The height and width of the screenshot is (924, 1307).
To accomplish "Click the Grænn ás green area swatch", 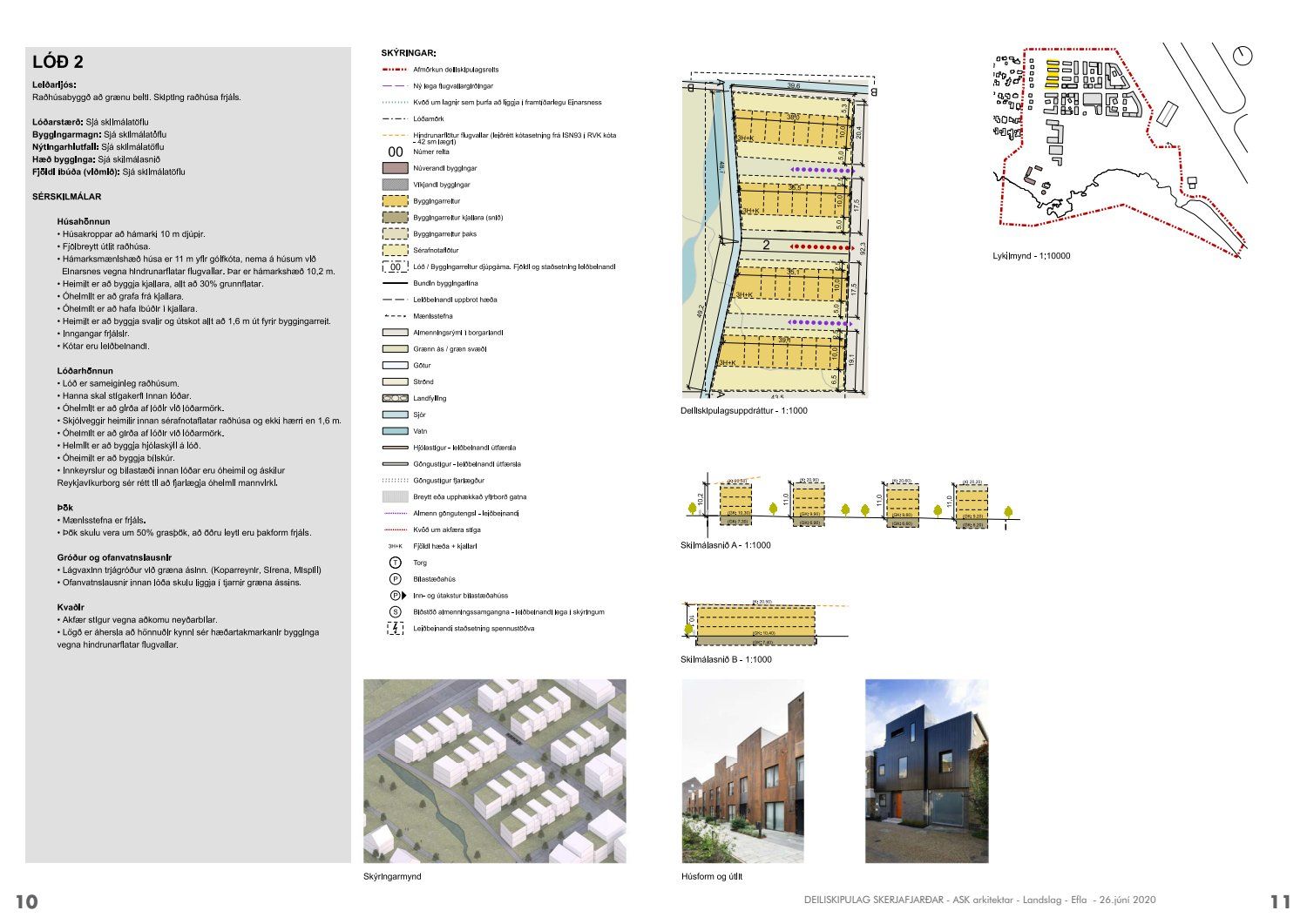I will (x=395, y=348).
